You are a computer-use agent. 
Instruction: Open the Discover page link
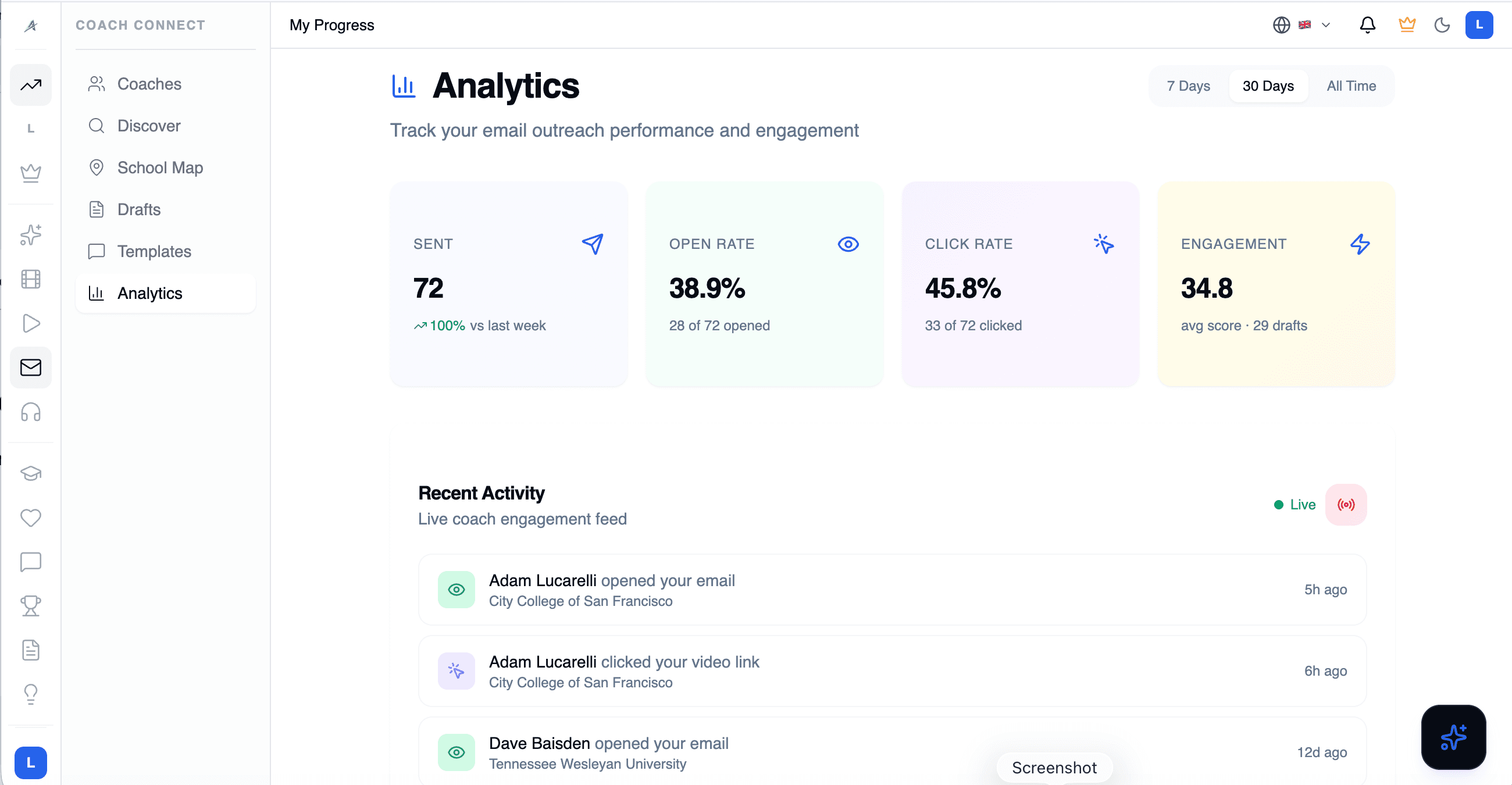click(148, 126)
